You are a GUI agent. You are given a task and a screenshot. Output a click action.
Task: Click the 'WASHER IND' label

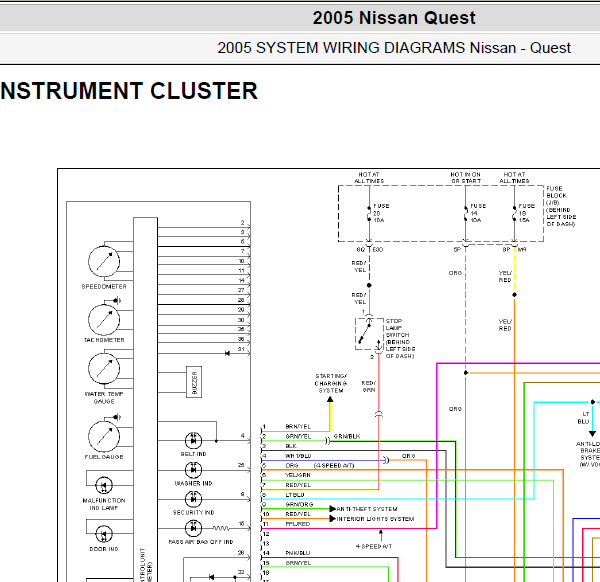[x=193, y=483]
